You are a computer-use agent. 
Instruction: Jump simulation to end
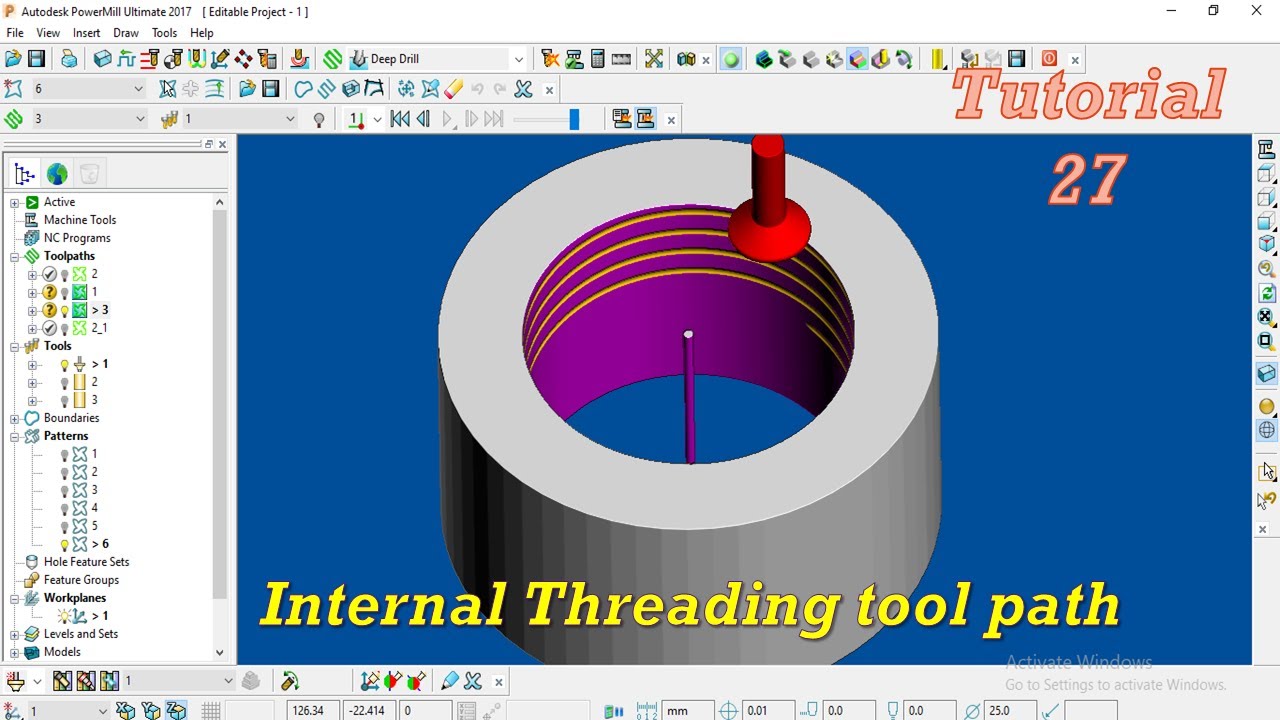494,119
